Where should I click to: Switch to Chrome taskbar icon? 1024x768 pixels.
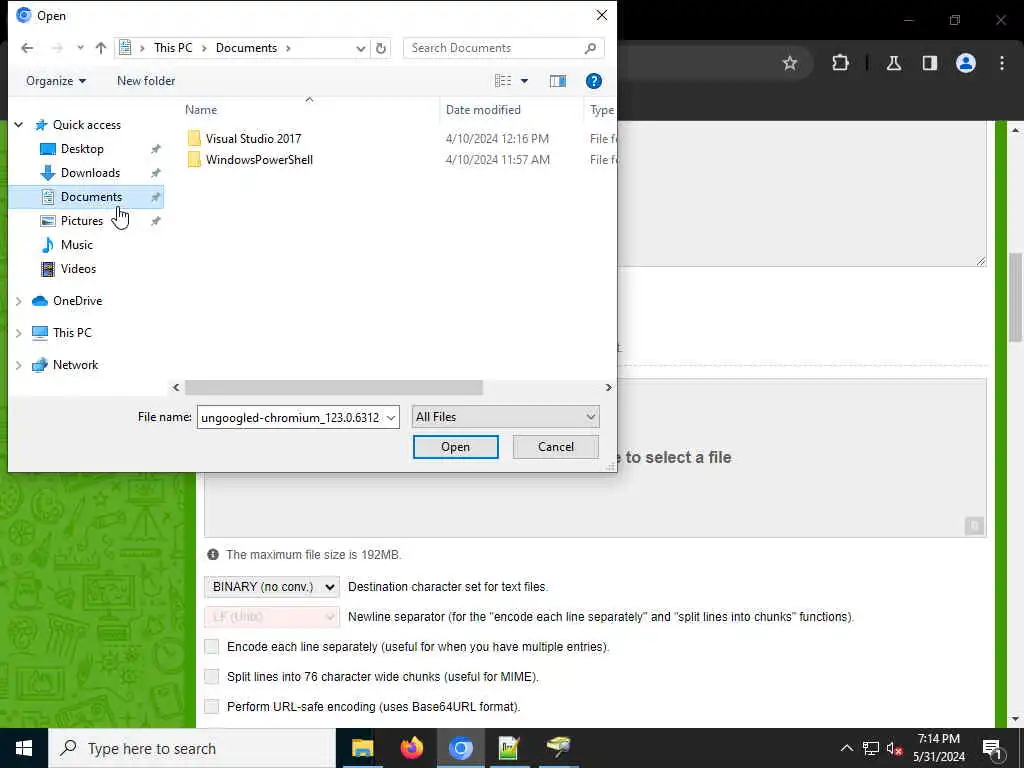(x=460, y=748)
